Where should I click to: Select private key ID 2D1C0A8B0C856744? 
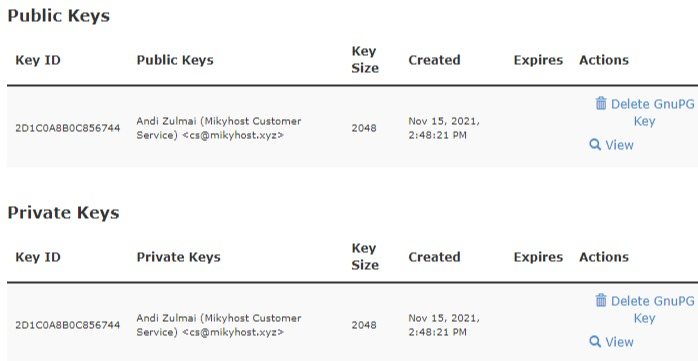pyautogui.click(x=68, y=325)
